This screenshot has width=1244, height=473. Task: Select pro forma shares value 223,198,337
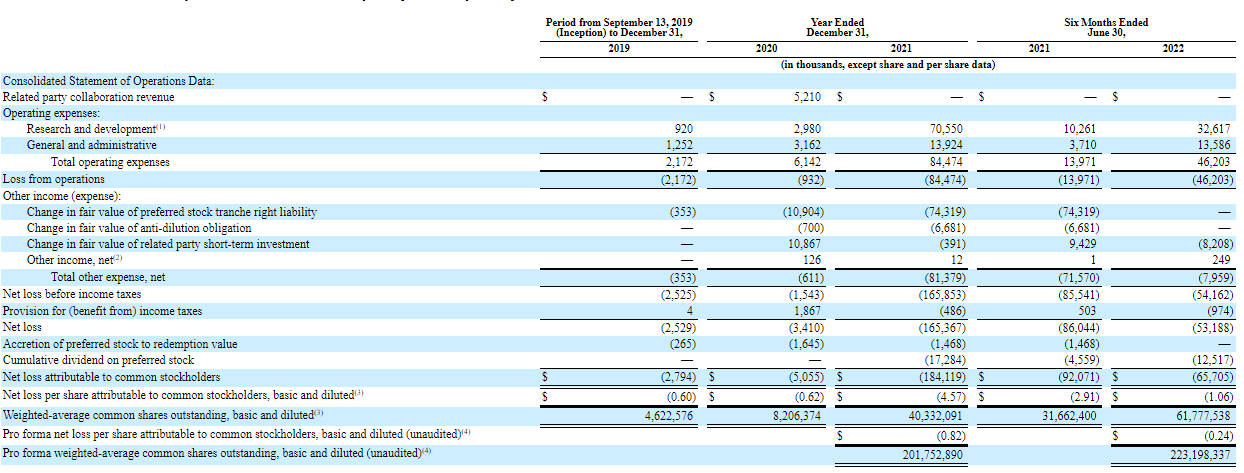click(x=1199, y=454)
